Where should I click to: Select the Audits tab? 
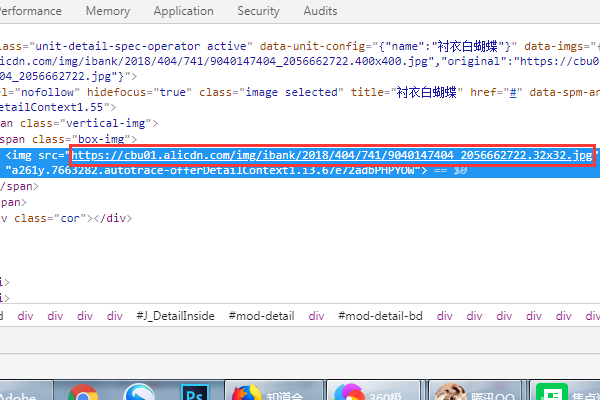(320, 11)
